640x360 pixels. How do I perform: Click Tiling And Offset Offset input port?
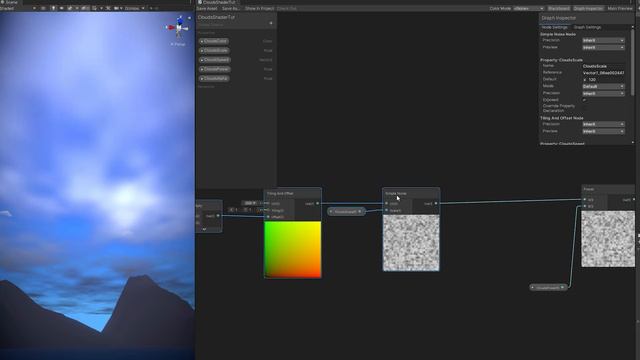tap(268, 217)
